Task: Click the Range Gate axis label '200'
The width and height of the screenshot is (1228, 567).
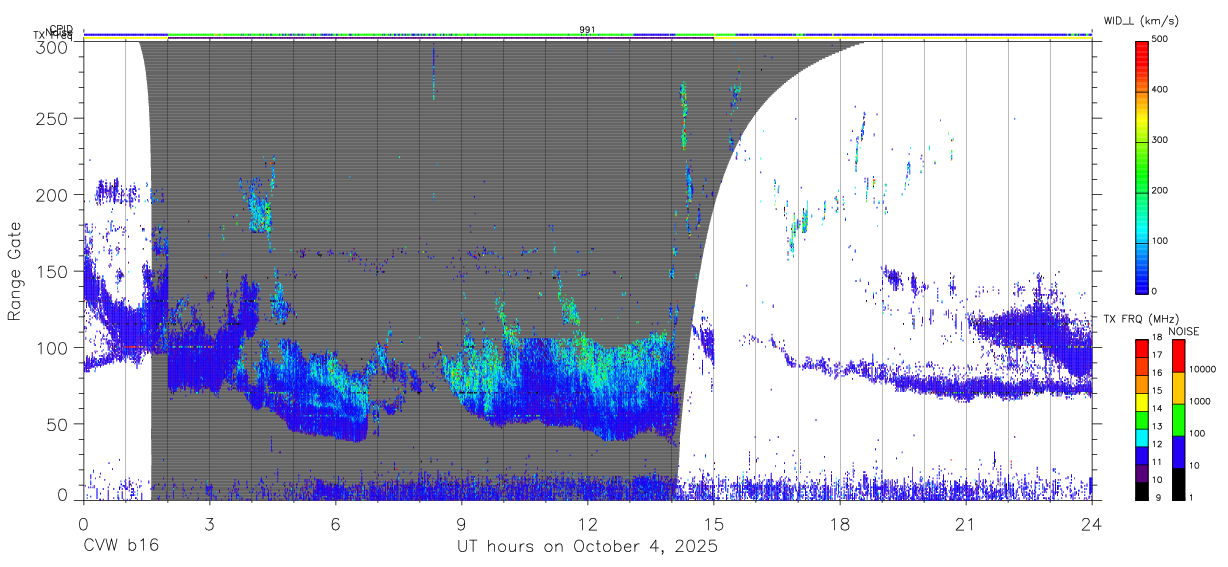Action: 53,195
